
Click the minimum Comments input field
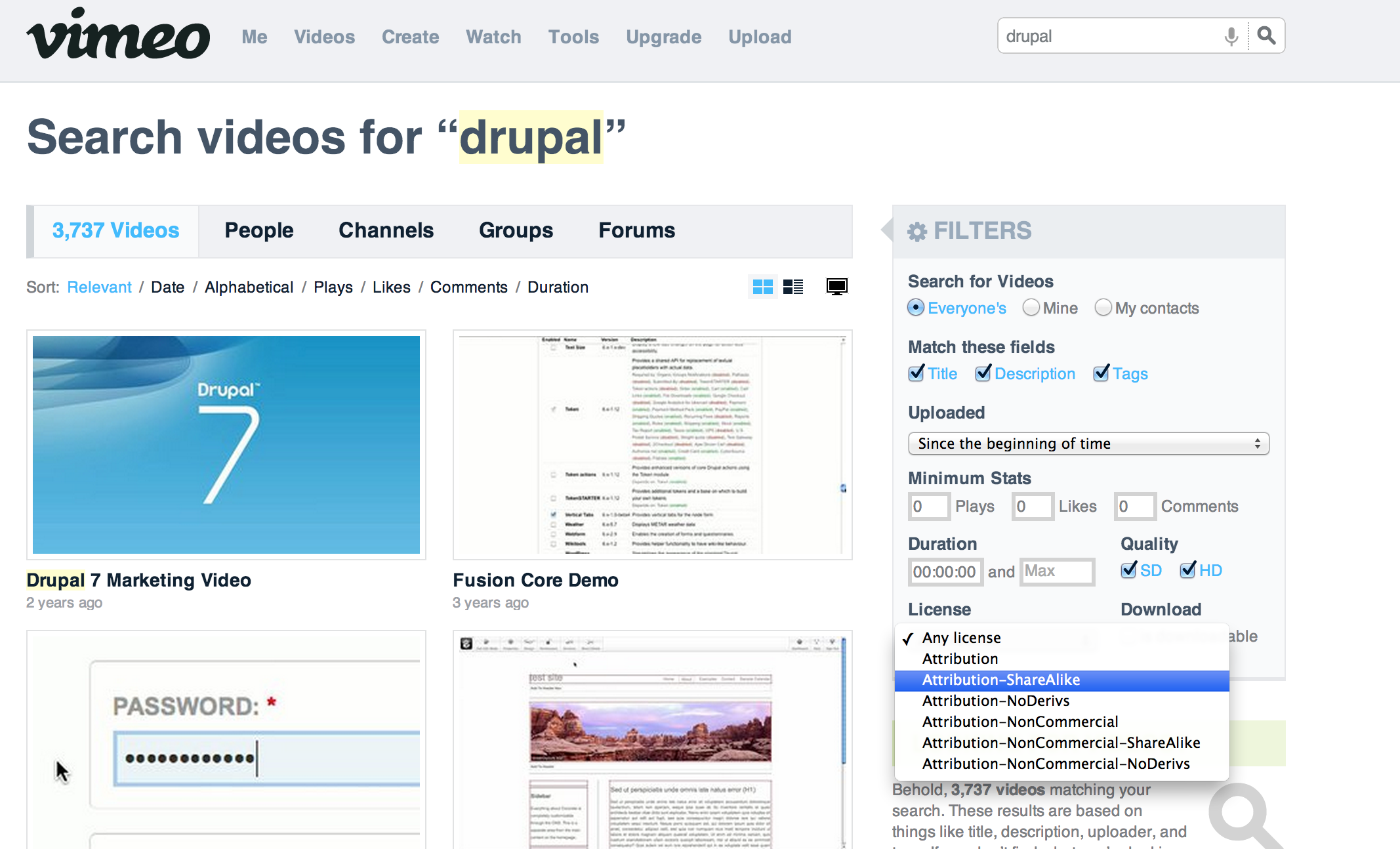click(x=1135, y=507)
